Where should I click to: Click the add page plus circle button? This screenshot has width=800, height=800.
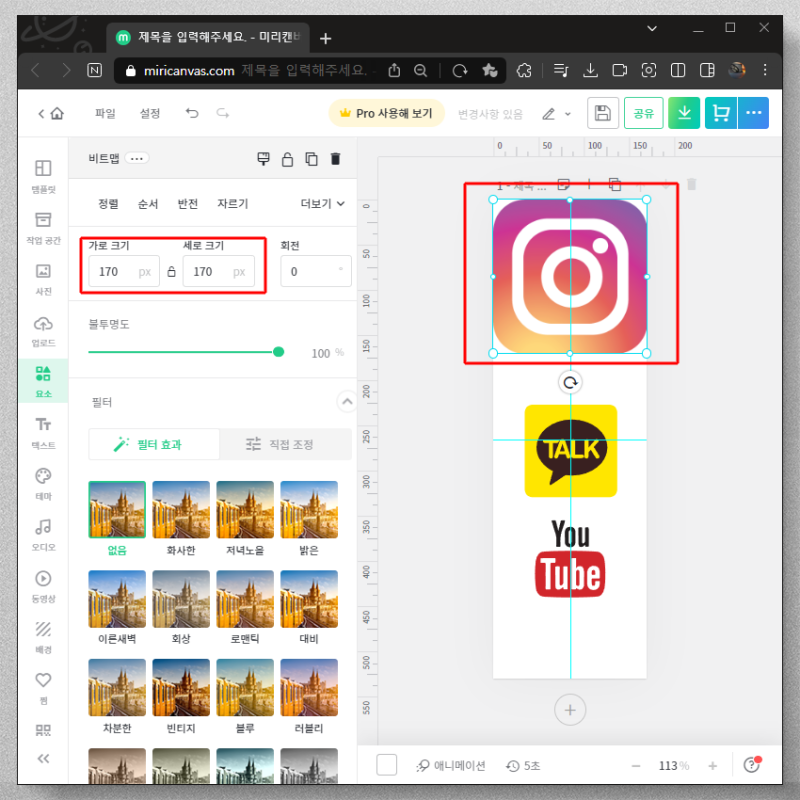tap(570, 710)
